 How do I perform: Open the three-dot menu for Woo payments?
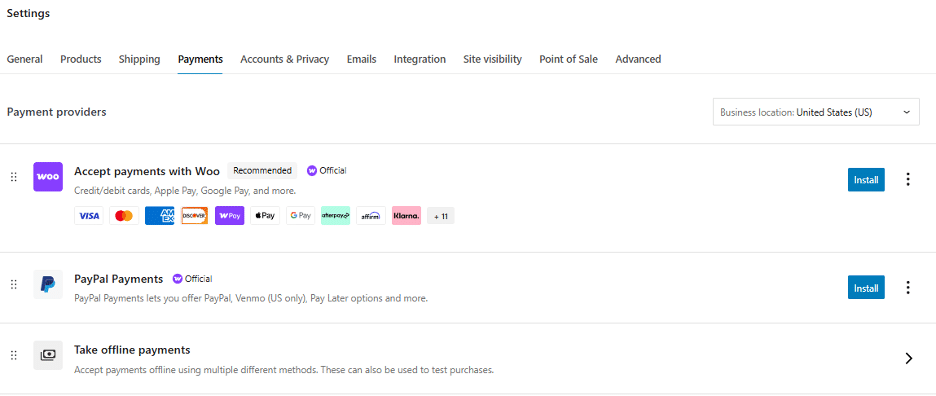(908, 179)
